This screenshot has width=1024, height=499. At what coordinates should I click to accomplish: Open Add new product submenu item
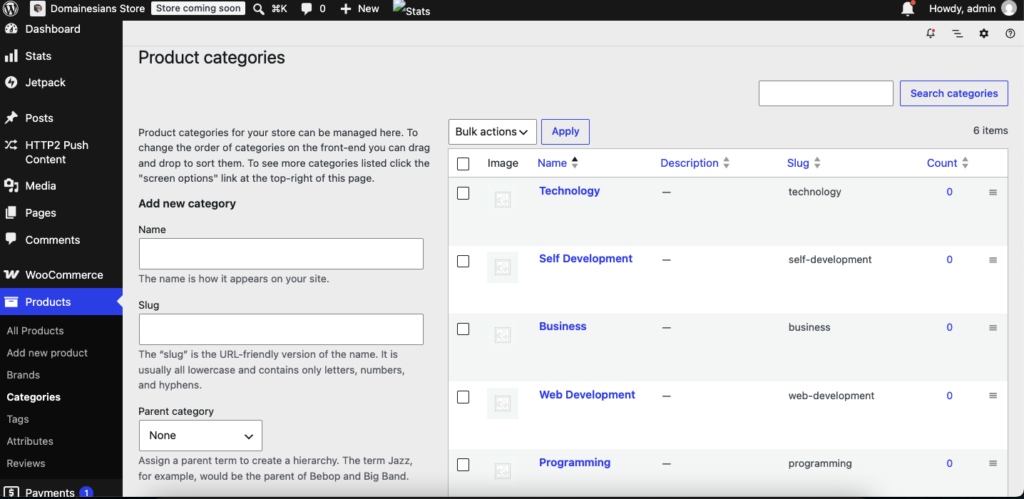coord(47,353)
